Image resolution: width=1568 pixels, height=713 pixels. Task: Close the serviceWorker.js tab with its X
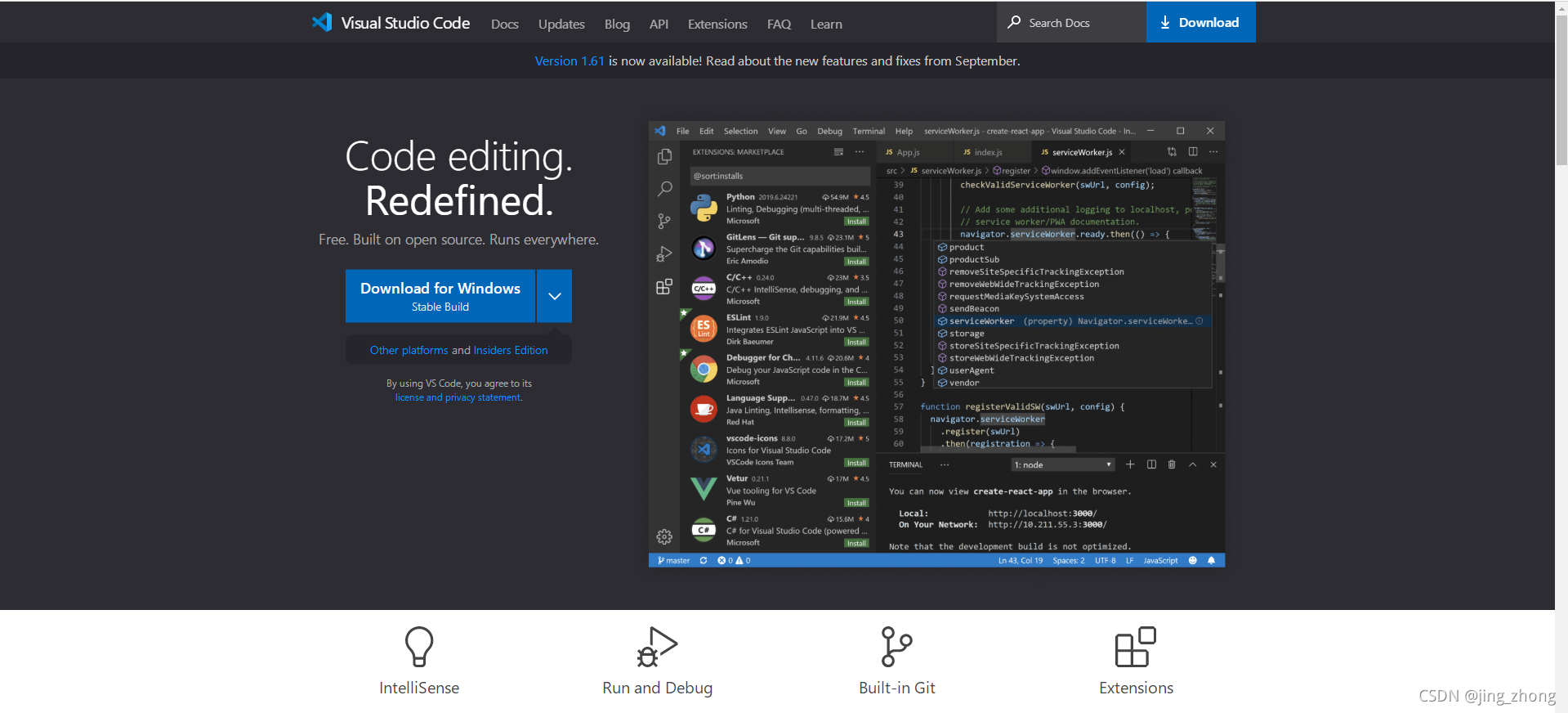pos(1122,152)
